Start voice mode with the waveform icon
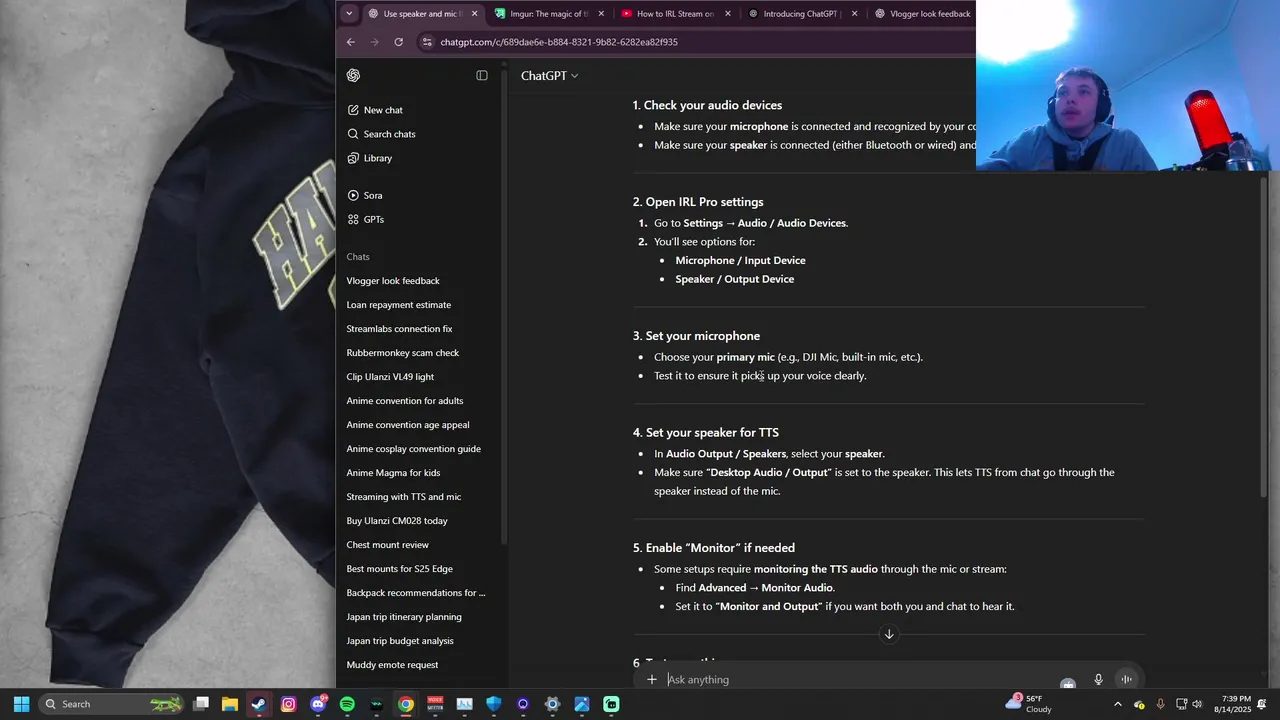Image resolution: width=1280 pixels, height=720 pixels. click(1126, 680)
